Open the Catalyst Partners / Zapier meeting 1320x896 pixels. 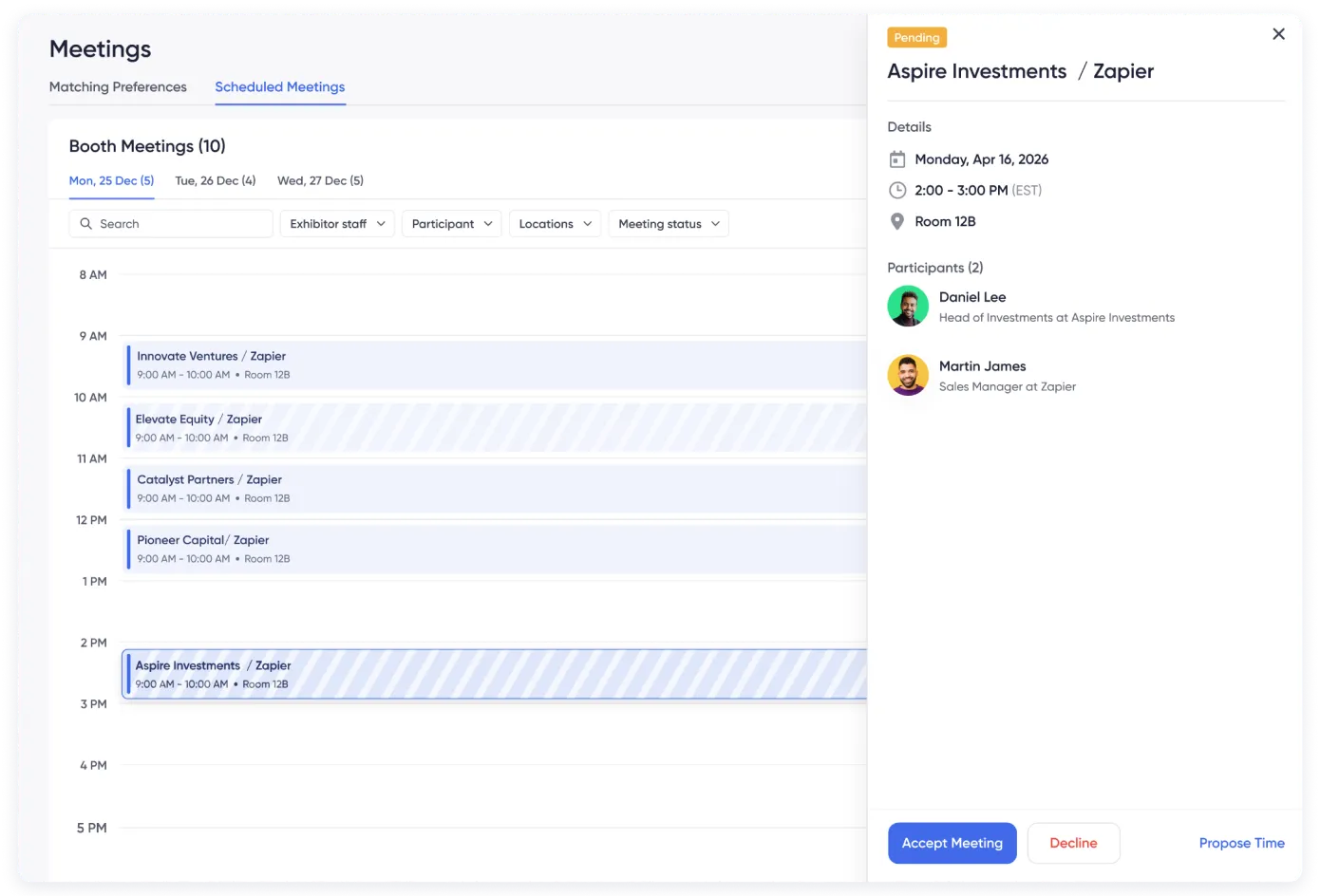click(x=496, y=489)
